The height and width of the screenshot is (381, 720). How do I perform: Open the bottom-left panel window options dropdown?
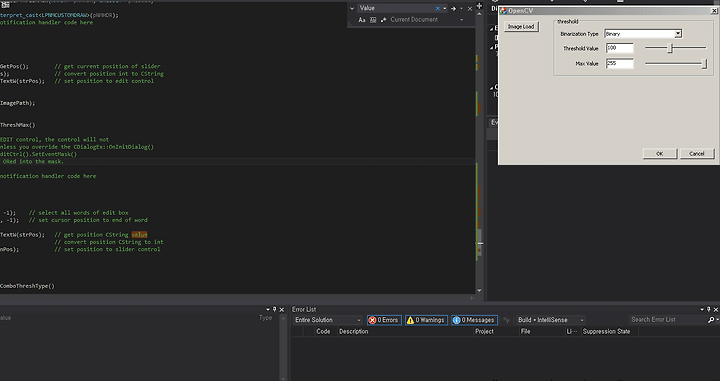(268, 309)
